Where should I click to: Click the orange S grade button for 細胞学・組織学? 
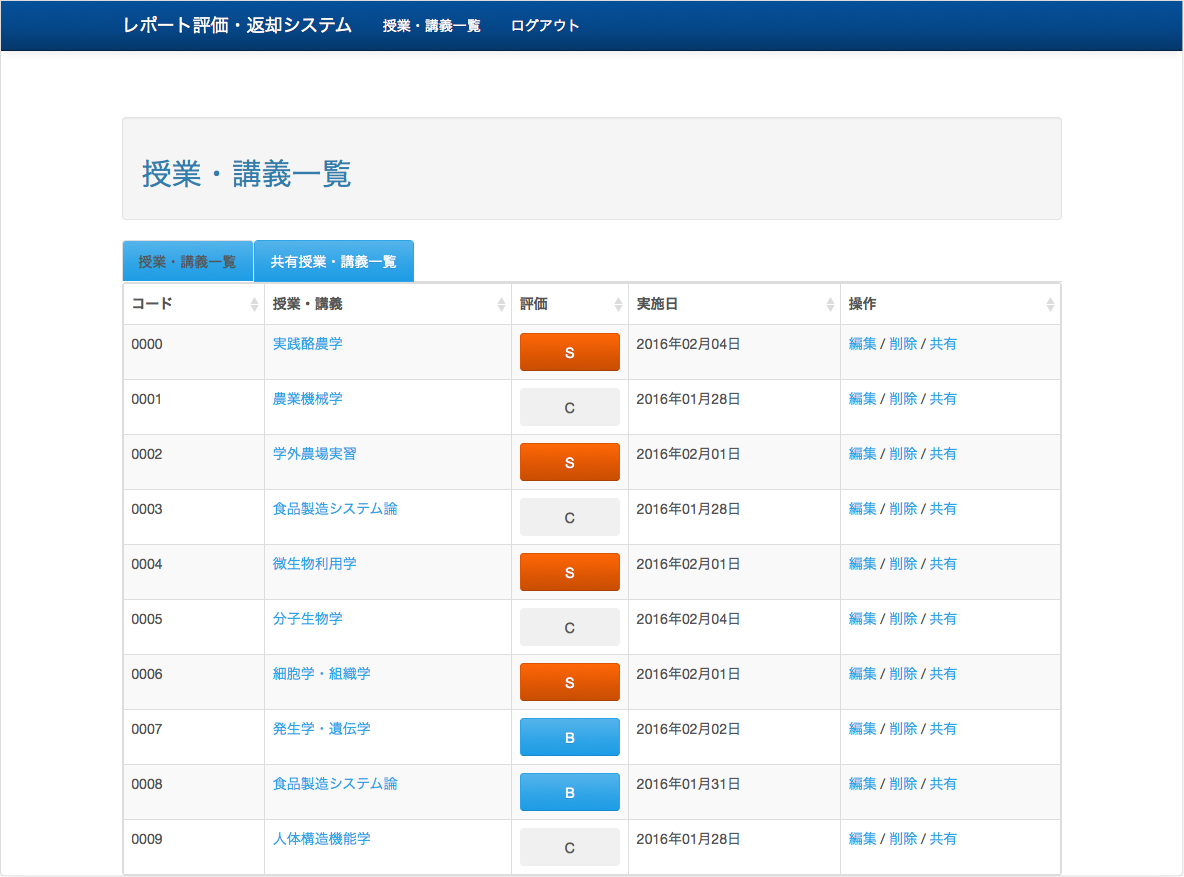[569, 682]
